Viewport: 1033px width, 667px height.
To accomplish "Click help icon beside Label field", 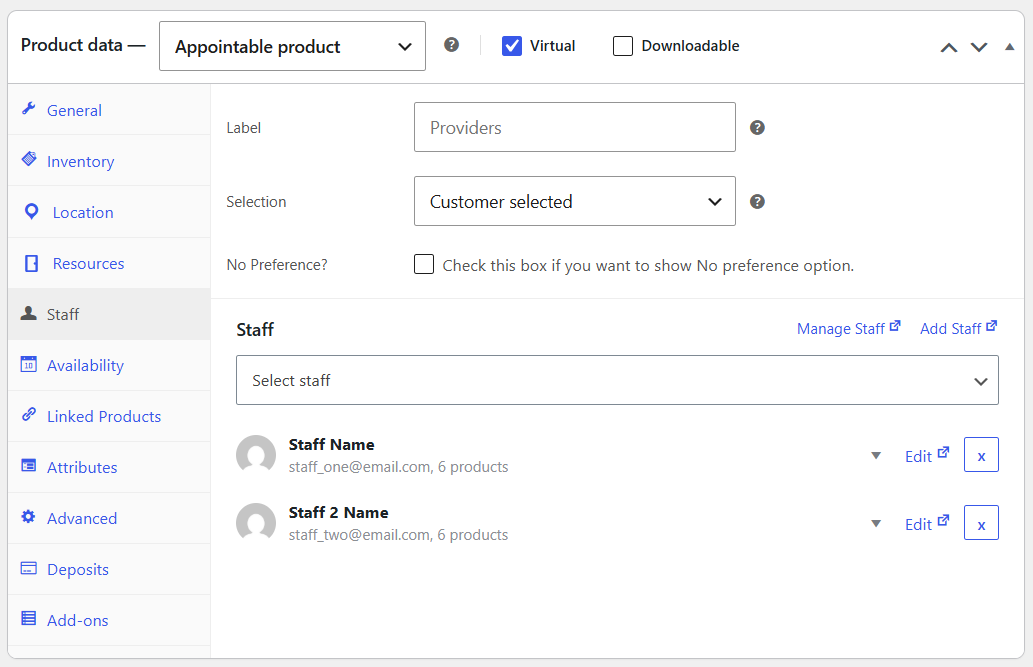I will point(758,128).
